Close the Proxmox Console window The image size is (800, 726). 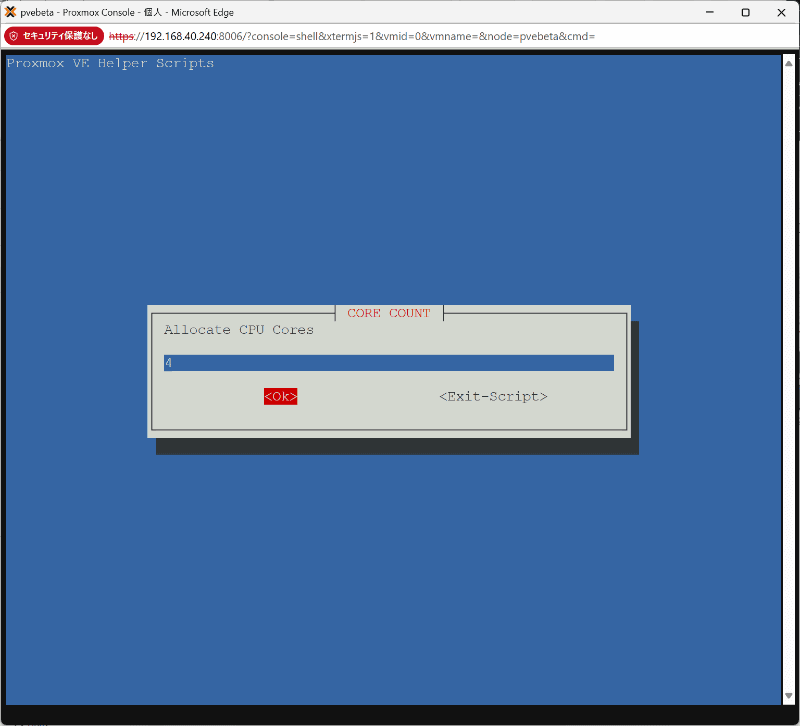tap(781, 12)
